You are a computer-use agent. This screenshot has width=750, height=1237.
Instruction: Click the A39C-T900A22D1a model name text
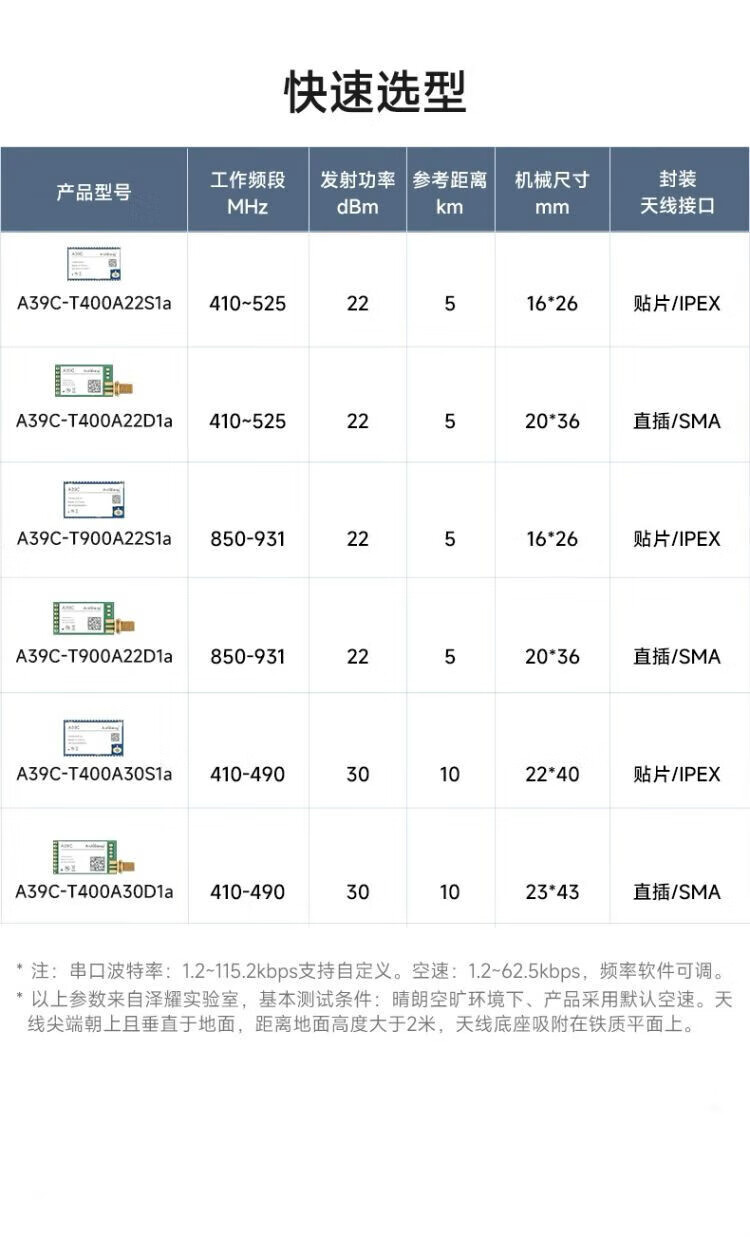click(94, 656)
